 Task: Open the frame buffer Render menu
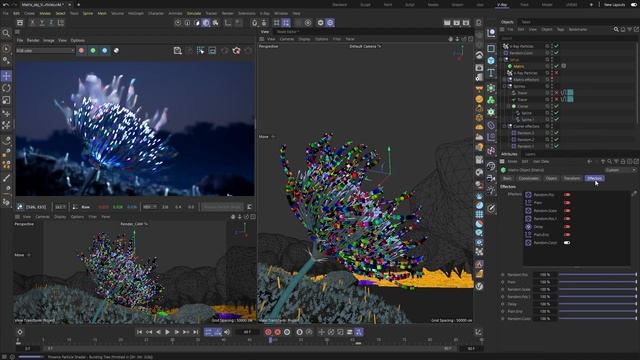click(33, 40)
